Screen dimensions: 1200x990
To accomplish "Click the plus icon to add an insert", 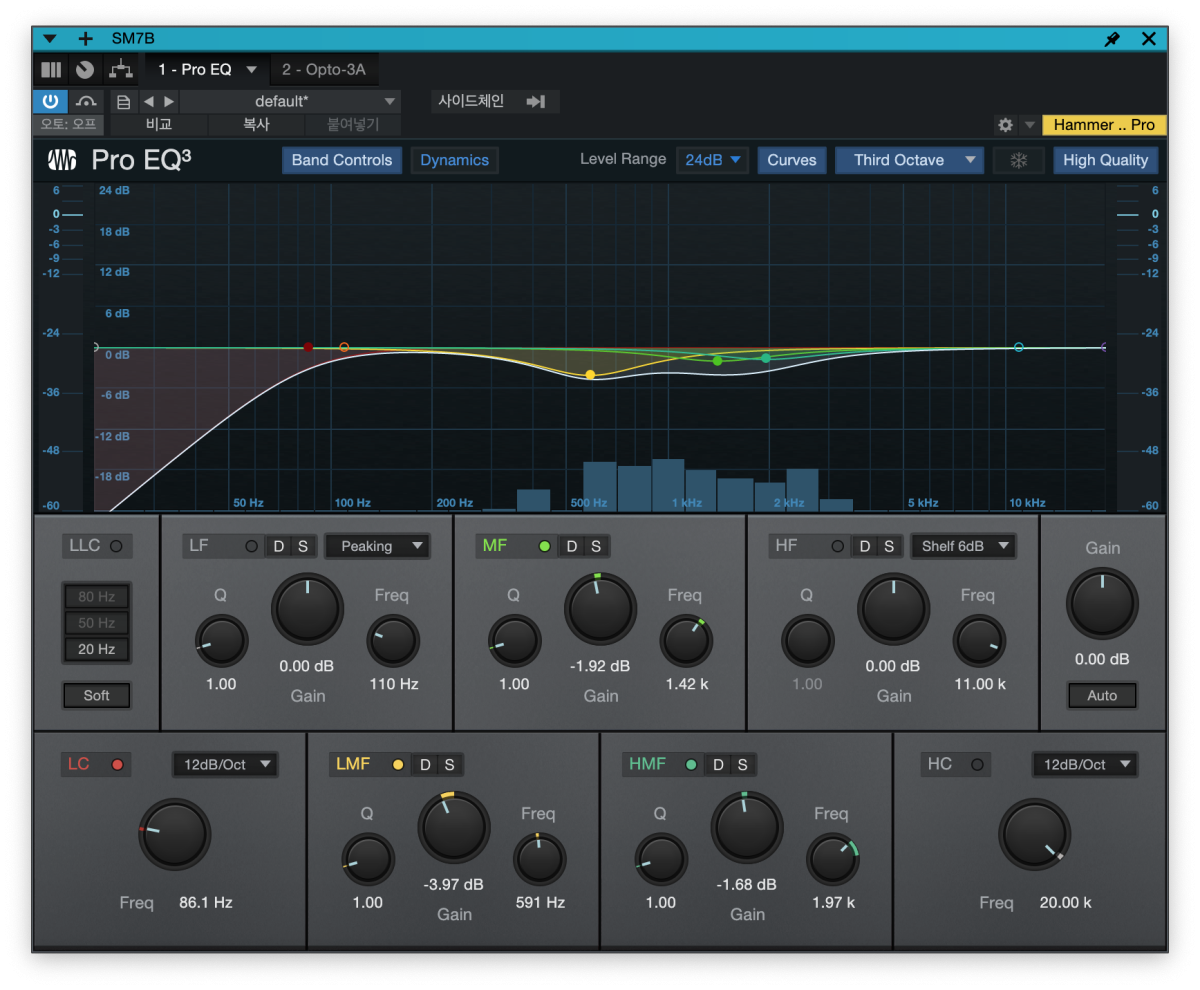I will click(85, 39).
